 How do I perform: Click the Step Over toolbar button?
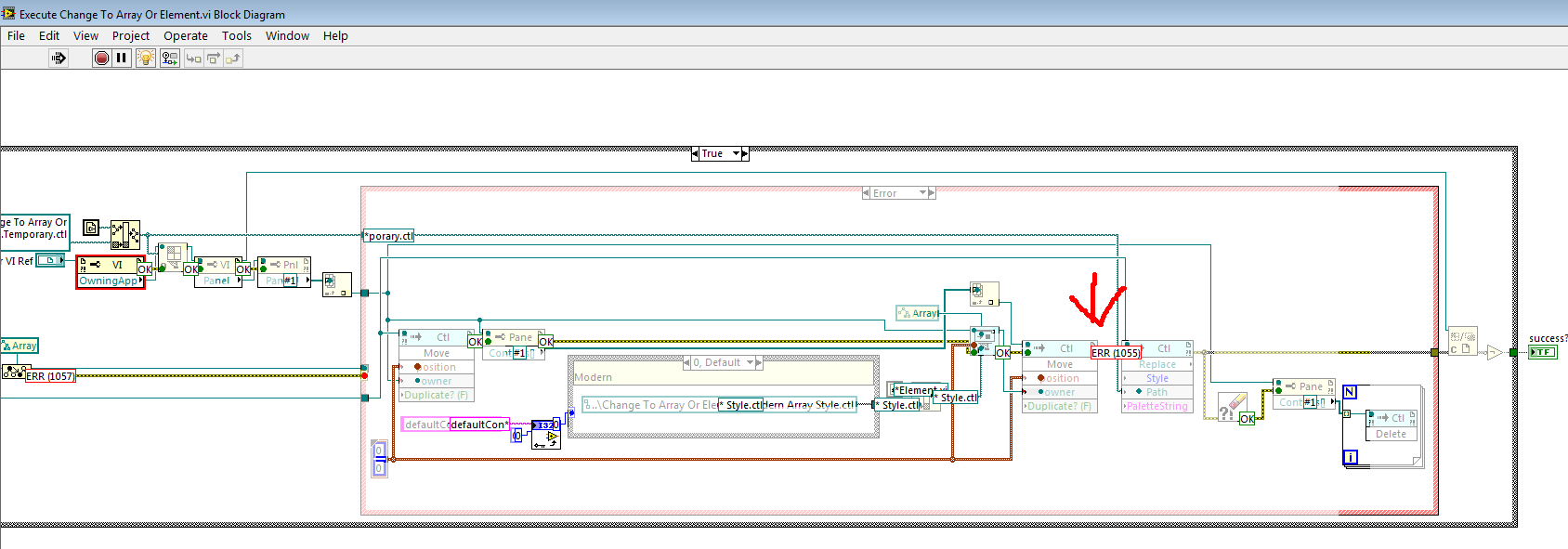pos(214,58)
